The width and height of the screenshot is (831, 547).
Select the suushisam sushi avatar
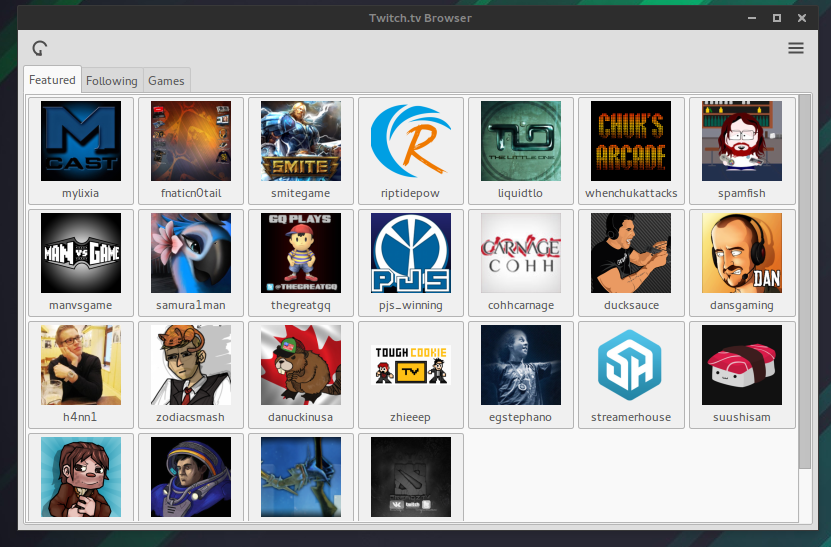(x=742, y=365)
